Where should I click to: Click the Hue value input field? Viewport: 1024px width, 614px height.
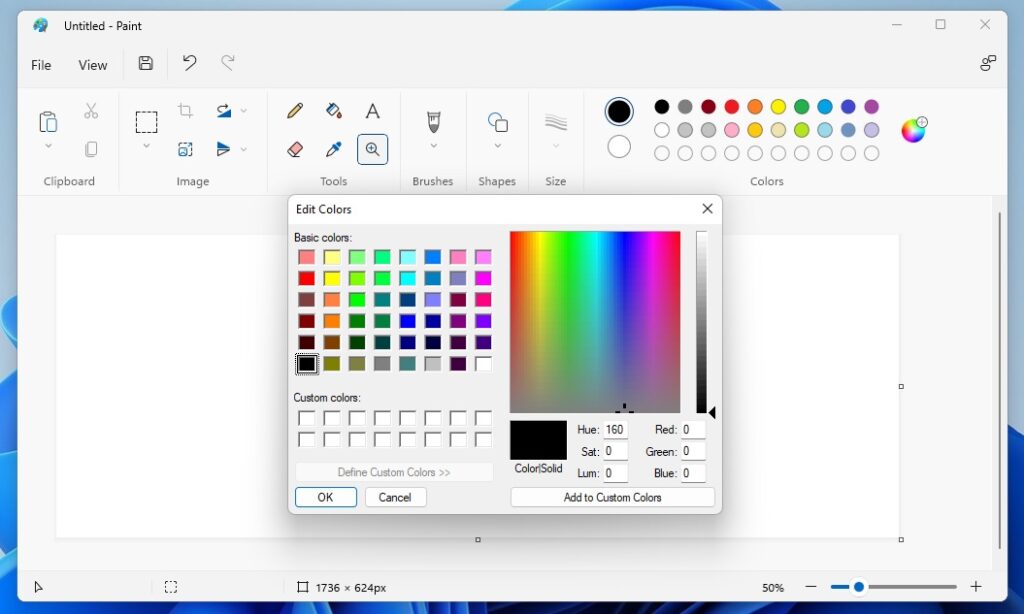614,429
